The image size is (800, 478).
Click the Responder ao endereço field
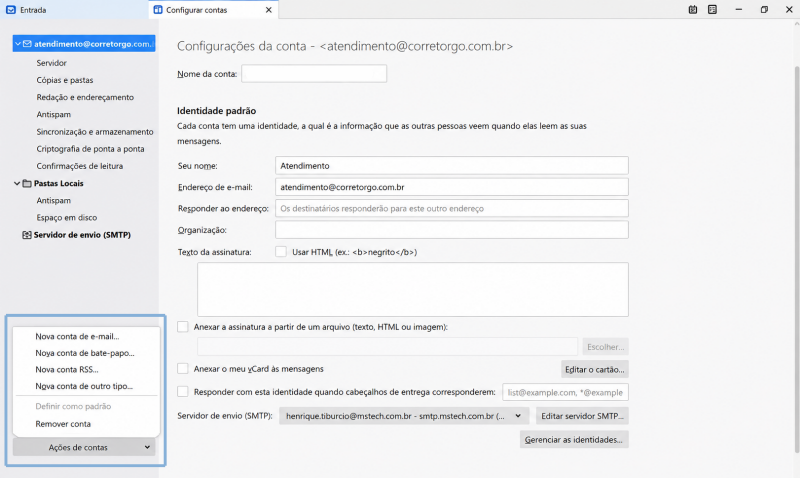point(452,208)
